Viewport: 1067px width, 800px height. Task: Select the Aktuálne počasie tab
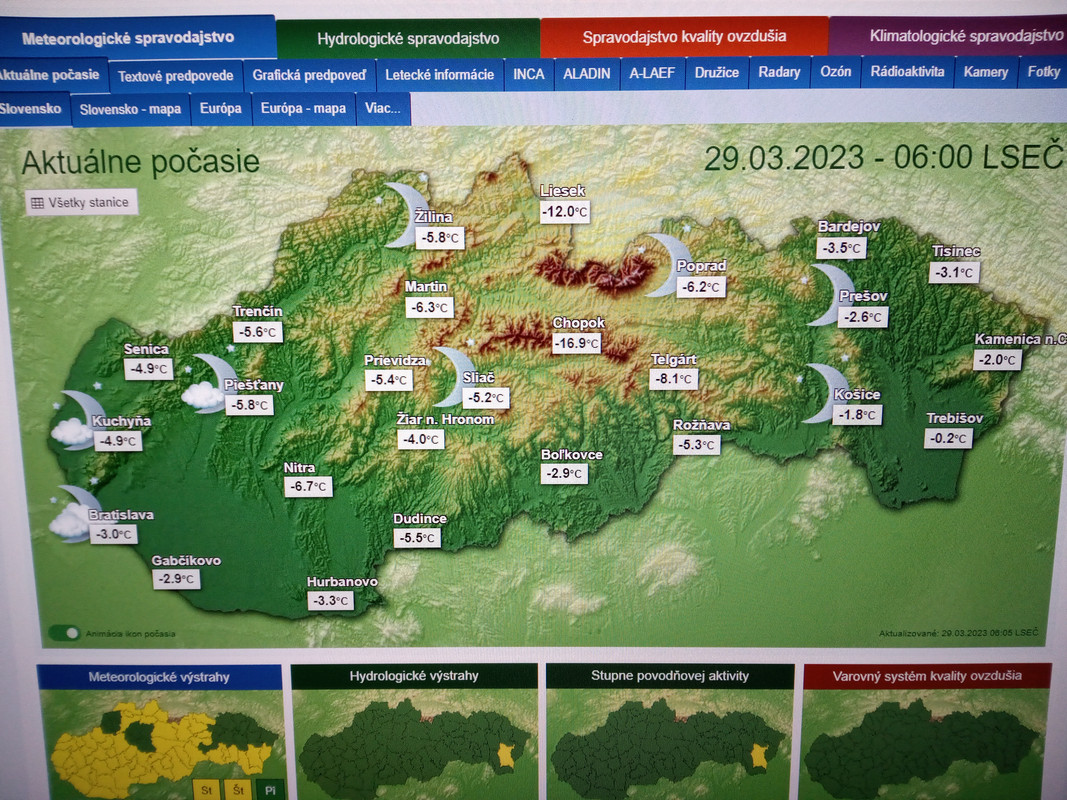[53, 75]
